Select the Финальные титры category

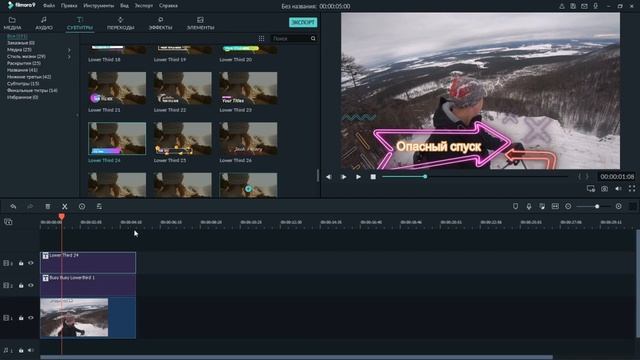point(32,91)
